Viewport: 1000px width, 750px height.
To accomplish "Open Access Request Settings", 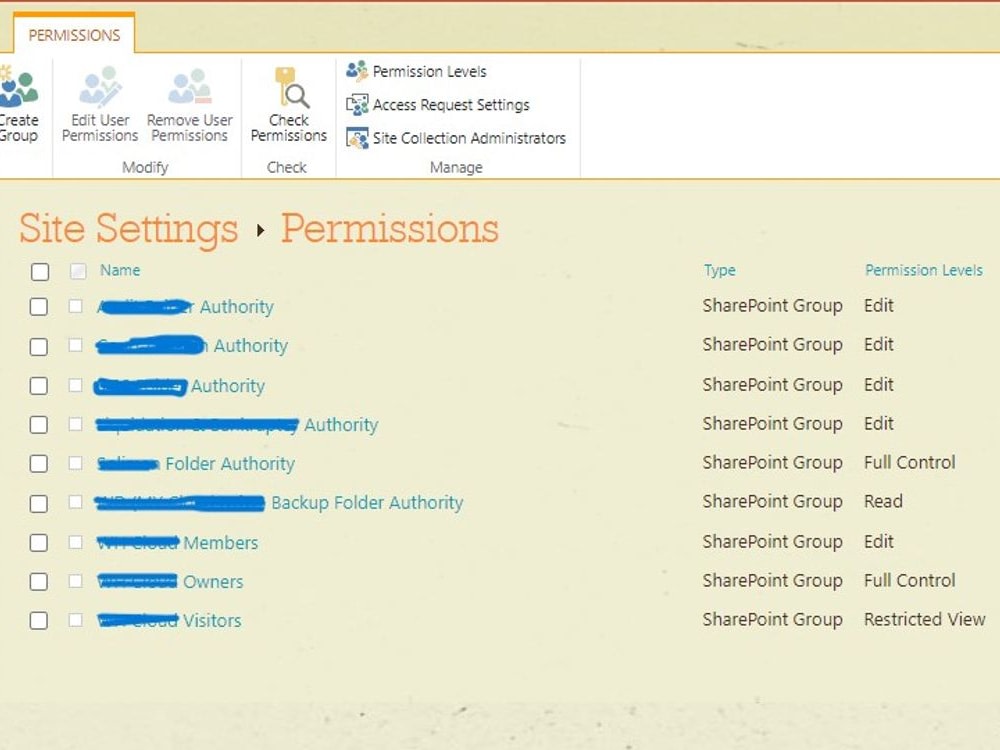I will (x=358, y=104).
